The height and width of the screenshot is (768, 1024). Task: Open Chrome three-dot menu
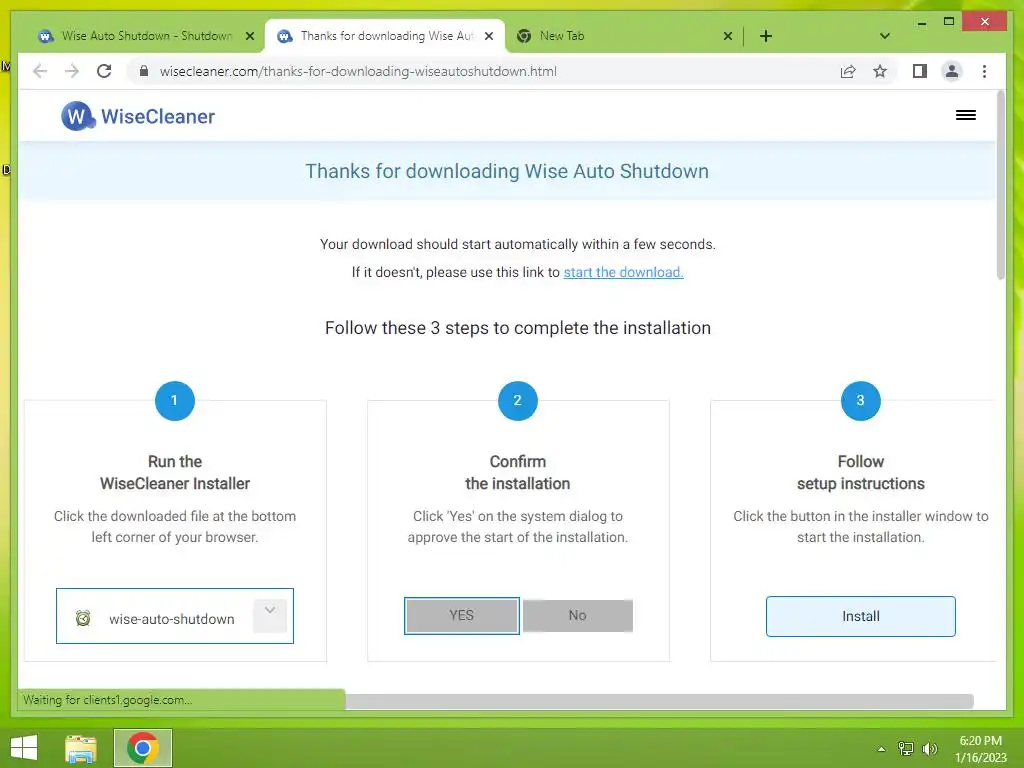(x=984, y=71)
